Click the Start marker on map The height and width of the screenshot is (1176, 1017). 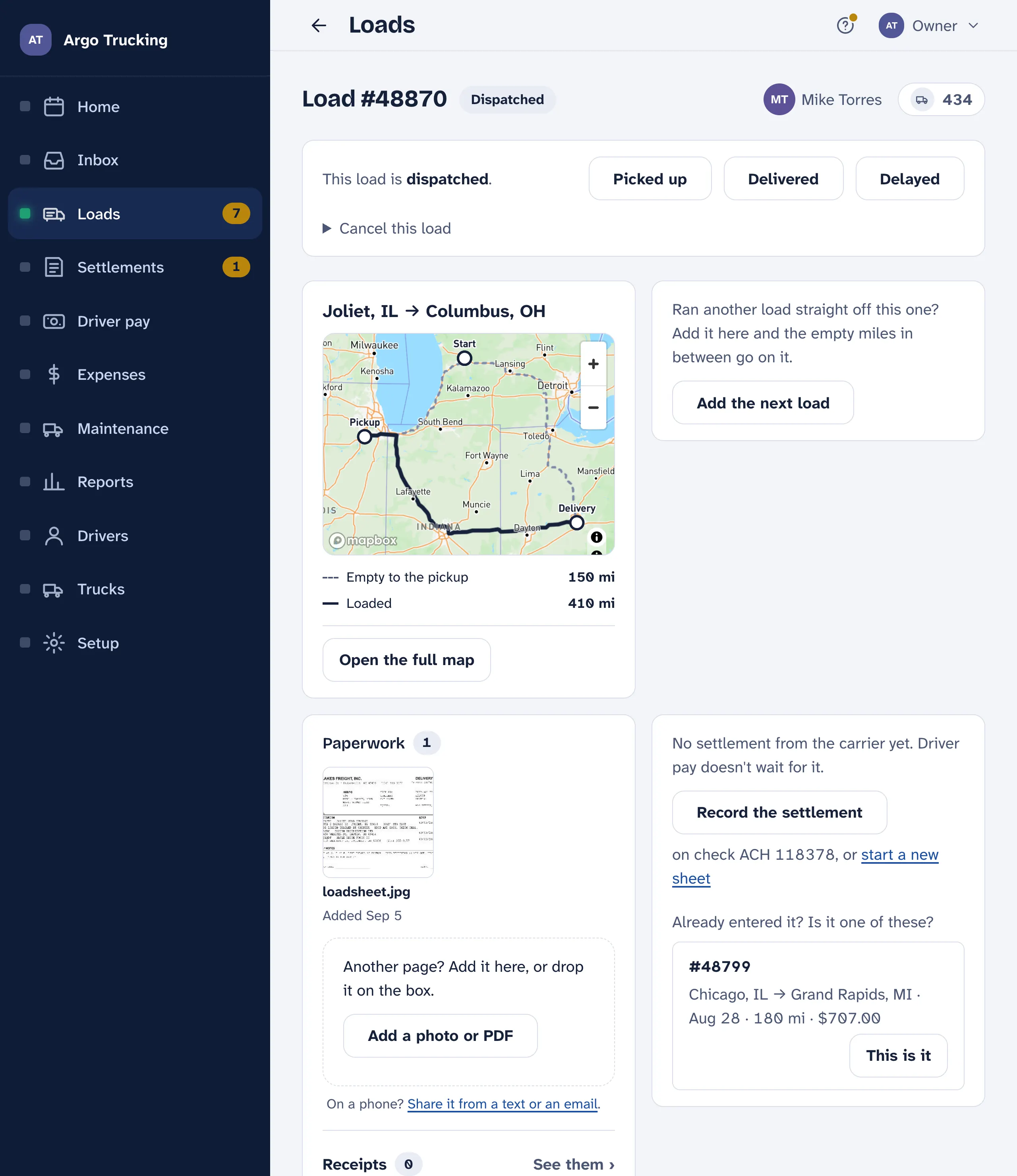tap(464, 359)
